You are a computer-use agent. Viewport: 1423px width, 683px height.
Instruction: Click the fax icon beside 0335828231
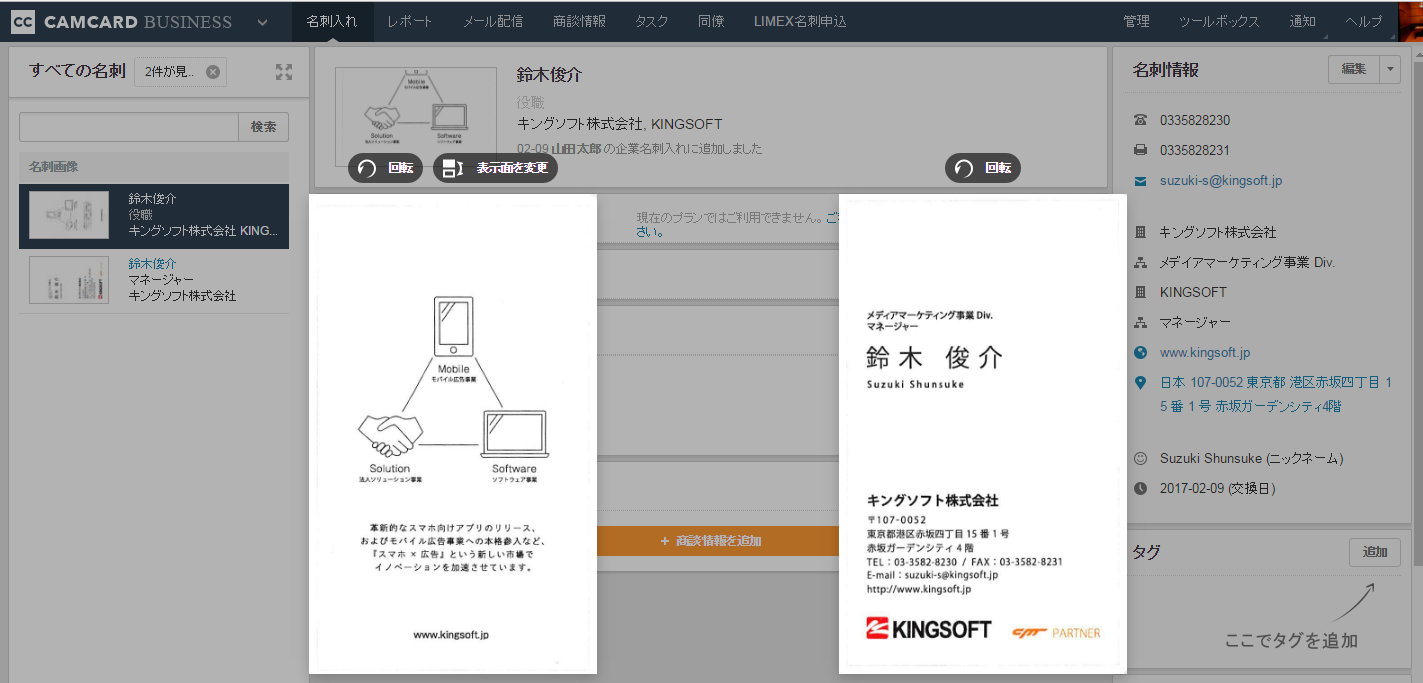(x=1141, y=150)
